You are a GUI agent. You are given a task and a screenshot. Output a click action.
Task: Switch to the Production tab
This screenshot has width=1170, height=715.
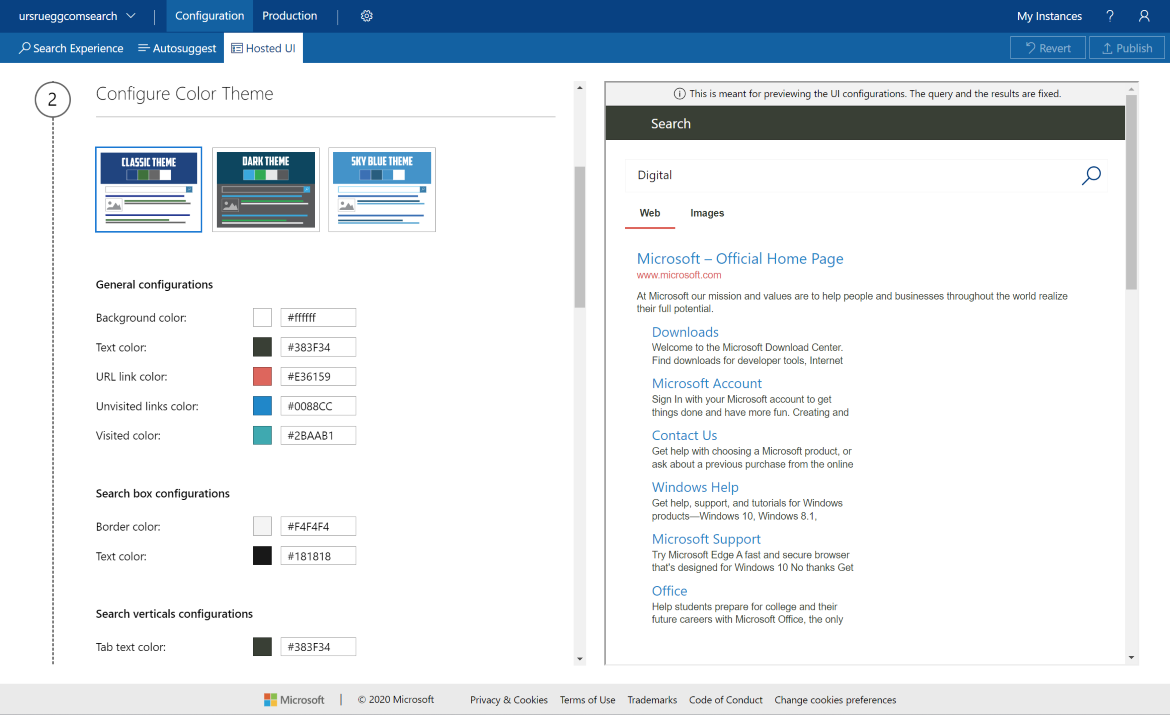290,16
